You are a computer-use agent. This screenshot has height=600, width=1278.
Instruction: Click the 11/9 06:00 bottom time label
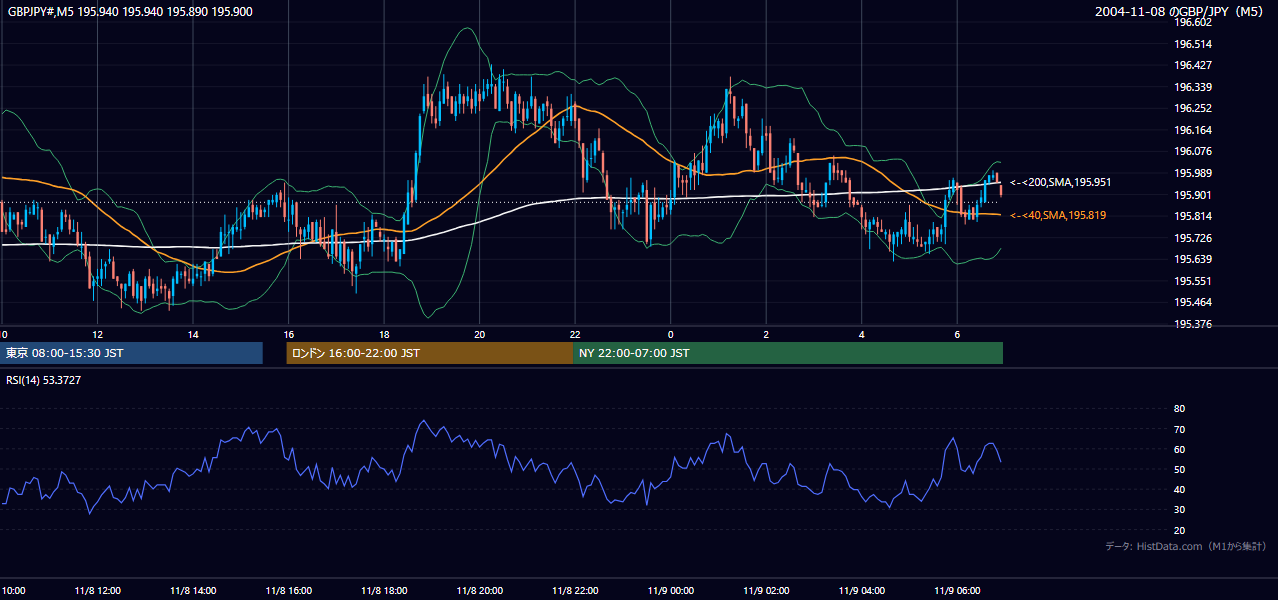click(956, 591)
